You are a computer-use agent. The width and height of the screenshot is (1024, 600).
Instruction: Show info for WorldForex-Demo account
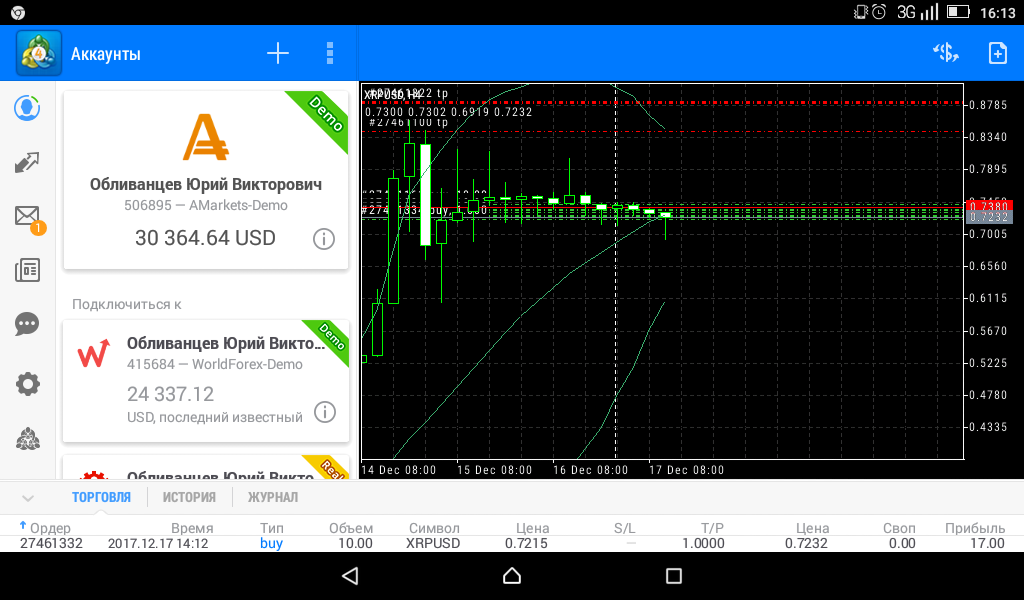click(x=325, y=412)
